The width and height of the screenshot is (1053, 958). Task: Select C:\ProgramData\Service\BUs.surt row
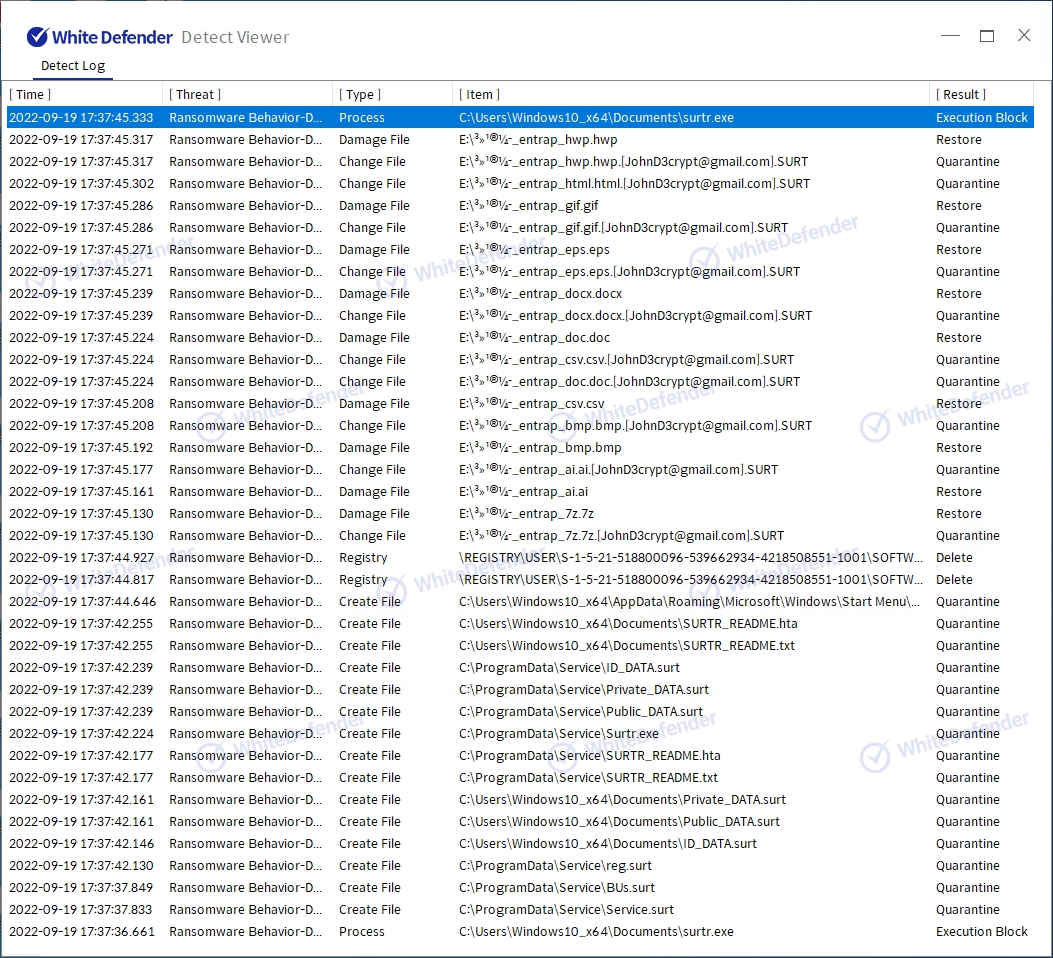click(520, 888)
